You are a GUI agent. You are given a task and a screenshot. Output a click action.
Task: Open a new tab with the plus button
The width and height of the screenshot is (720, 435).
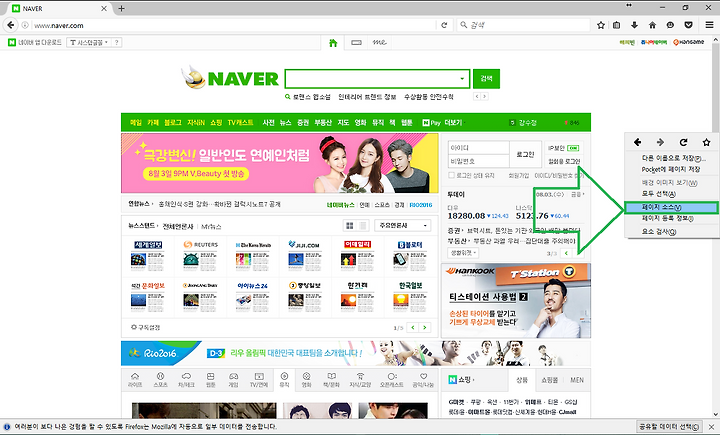[x=121, y=8]
